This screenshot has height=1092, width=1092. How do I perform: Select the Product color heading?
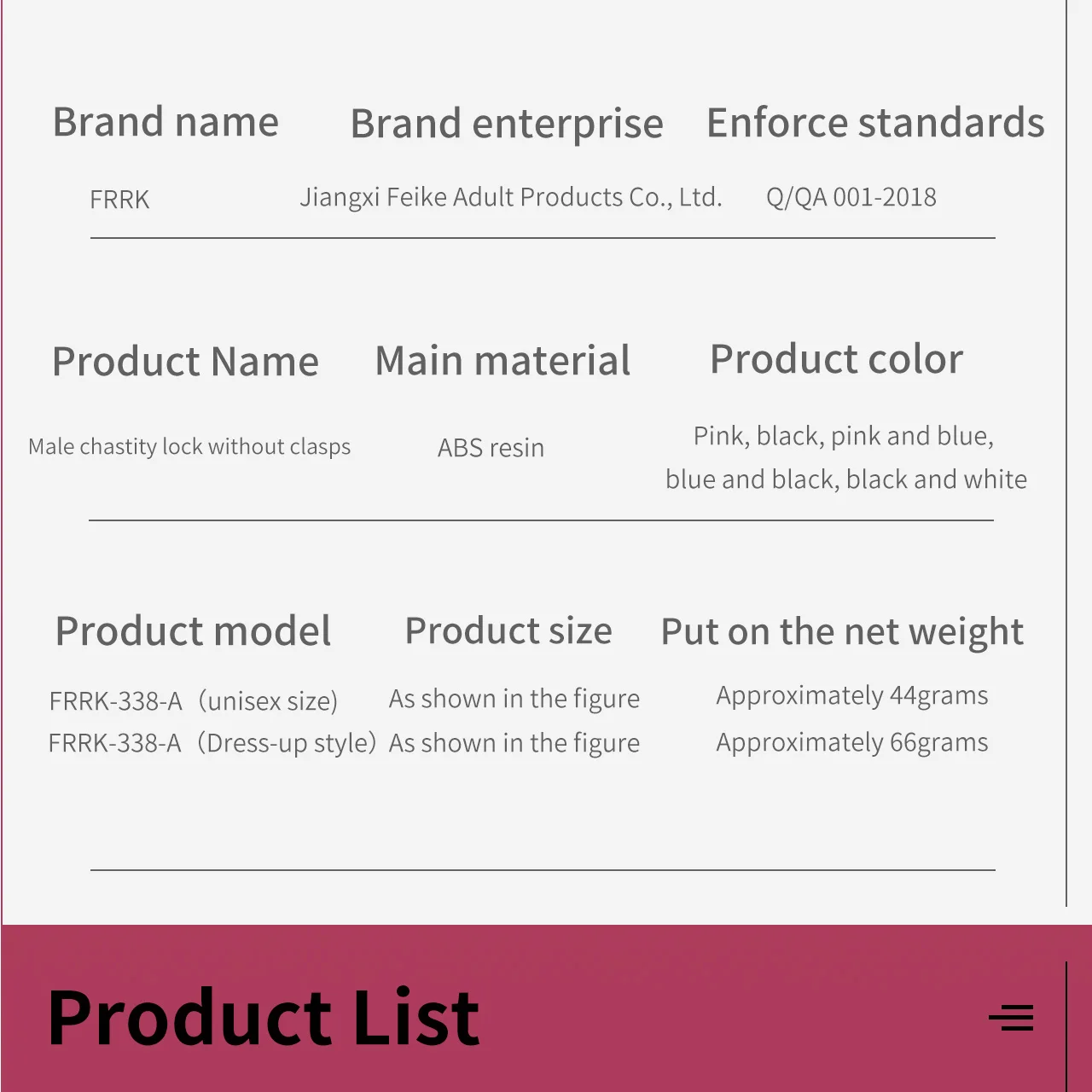coord(837,359)
